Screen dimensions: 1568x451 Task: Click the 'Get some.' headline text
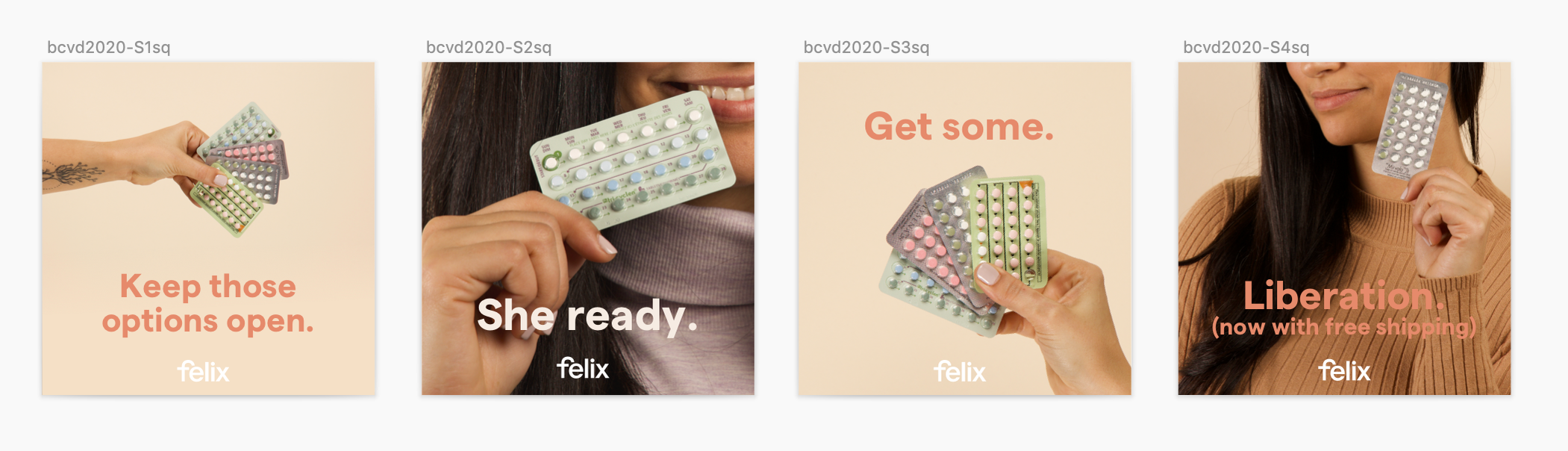959,126
